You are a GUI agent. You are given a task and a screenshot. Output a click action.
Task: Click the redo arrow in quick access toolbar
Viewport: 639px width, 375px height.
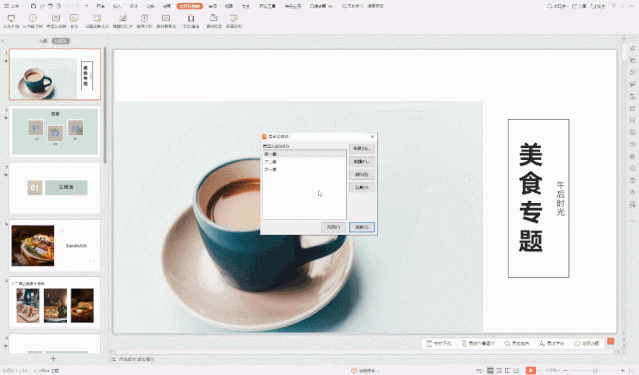click(77, 6)
